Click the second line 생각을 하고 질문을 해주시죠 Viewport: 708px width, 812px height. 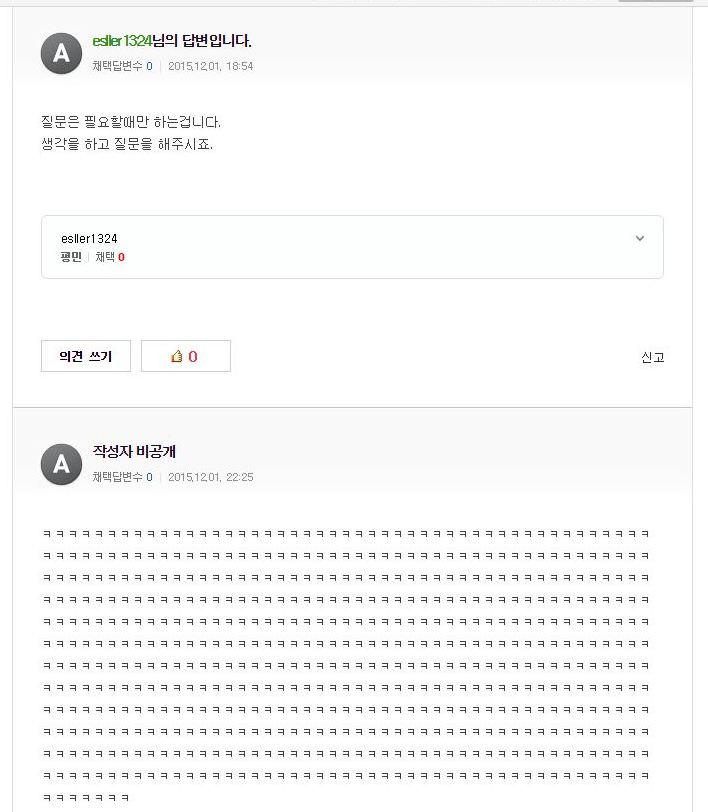127,144
